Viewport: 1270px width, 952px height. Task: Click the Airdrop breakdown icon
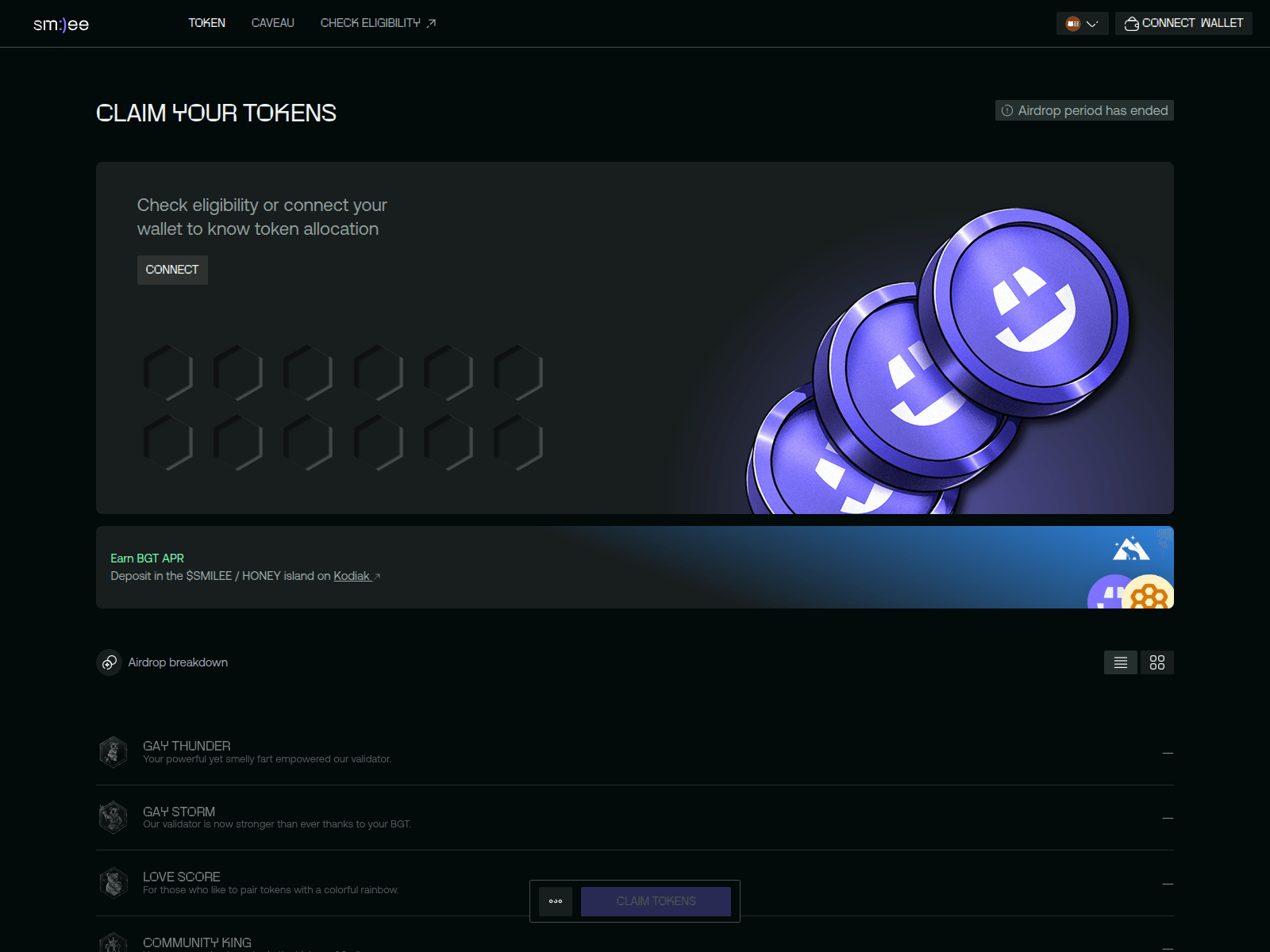click(110, 662)
